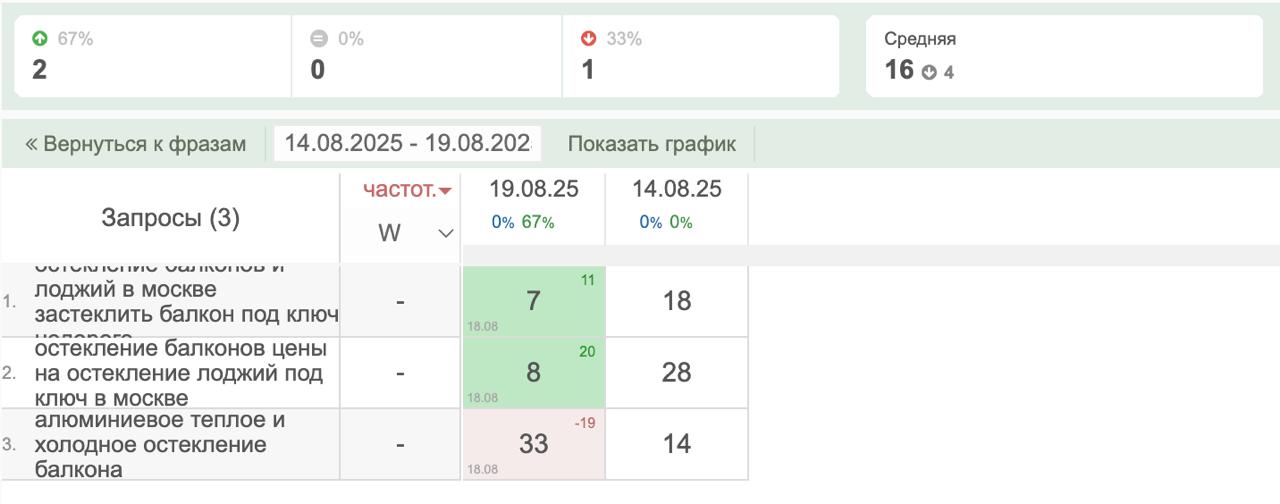Click the green up-arrow improved positions icon
Image resolution: width=1280 pixels, height=504 pixels.
point(40,39)
